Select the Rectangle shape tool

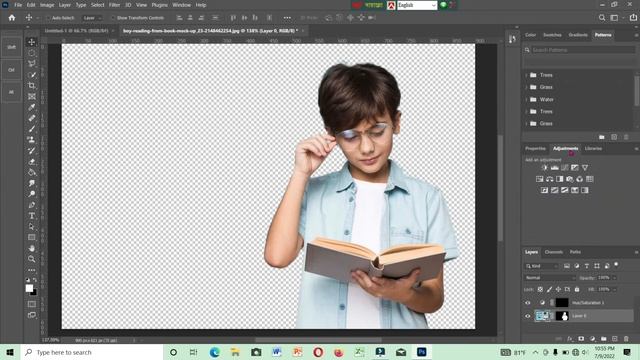click(x=31, y=237)
